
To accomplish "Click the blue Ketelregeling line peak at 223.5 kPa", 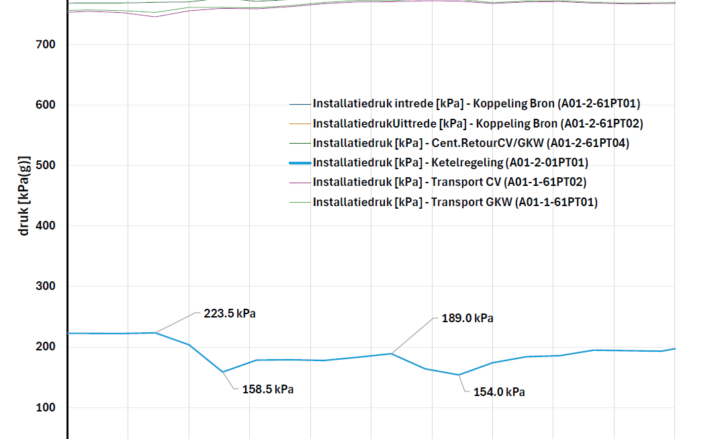I will tap(156, 333).
